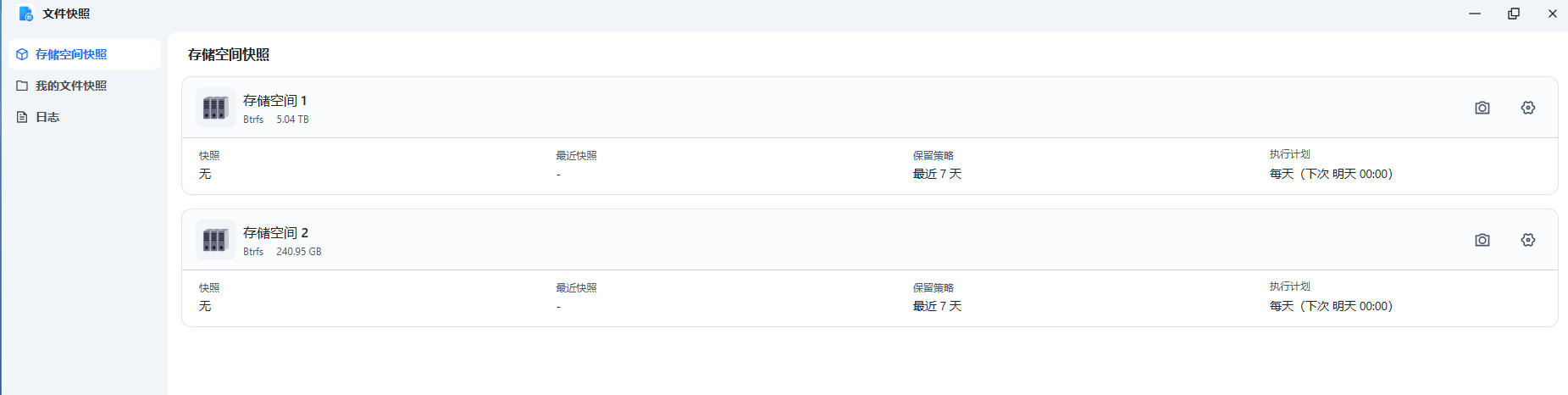Click the 执行计划 value for 存储空间 2
The width and height of the screenshot is (1568, 395).
pyautogui.click(x=1330, y=306)
